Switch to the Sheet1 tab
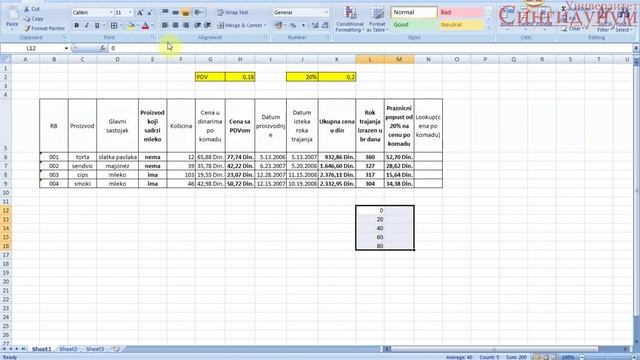This screenshot has width=640, height=360. coord(42,349)
